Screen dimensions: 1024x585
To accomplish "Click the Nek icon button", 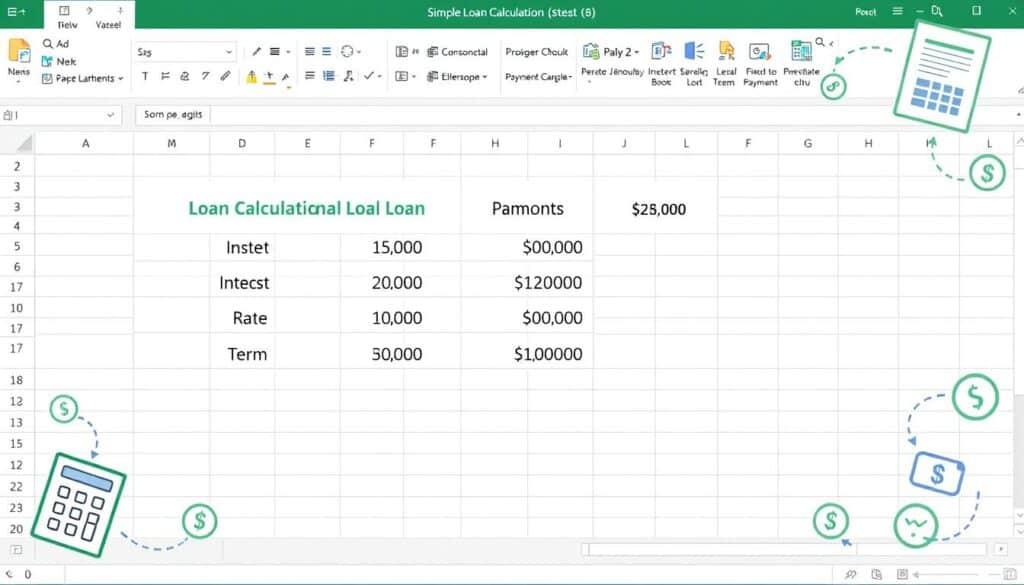I will 47,61.
